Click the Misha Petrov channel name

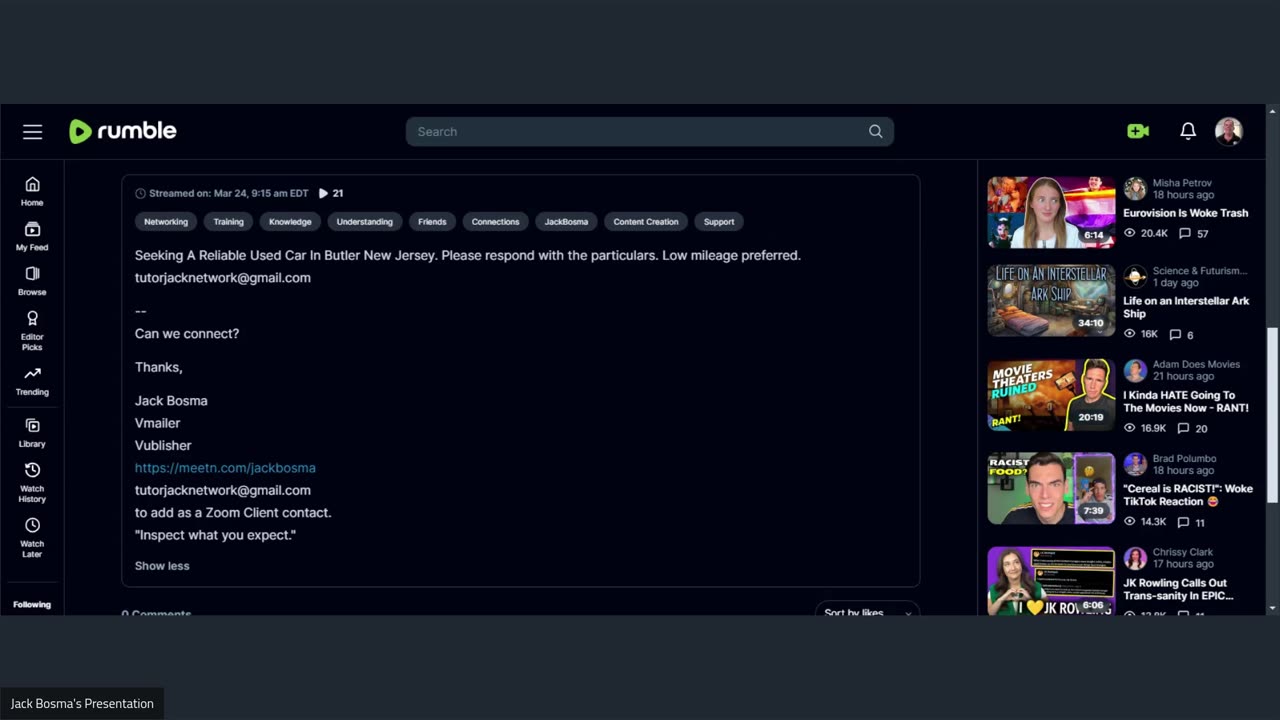coord(1182,183)
